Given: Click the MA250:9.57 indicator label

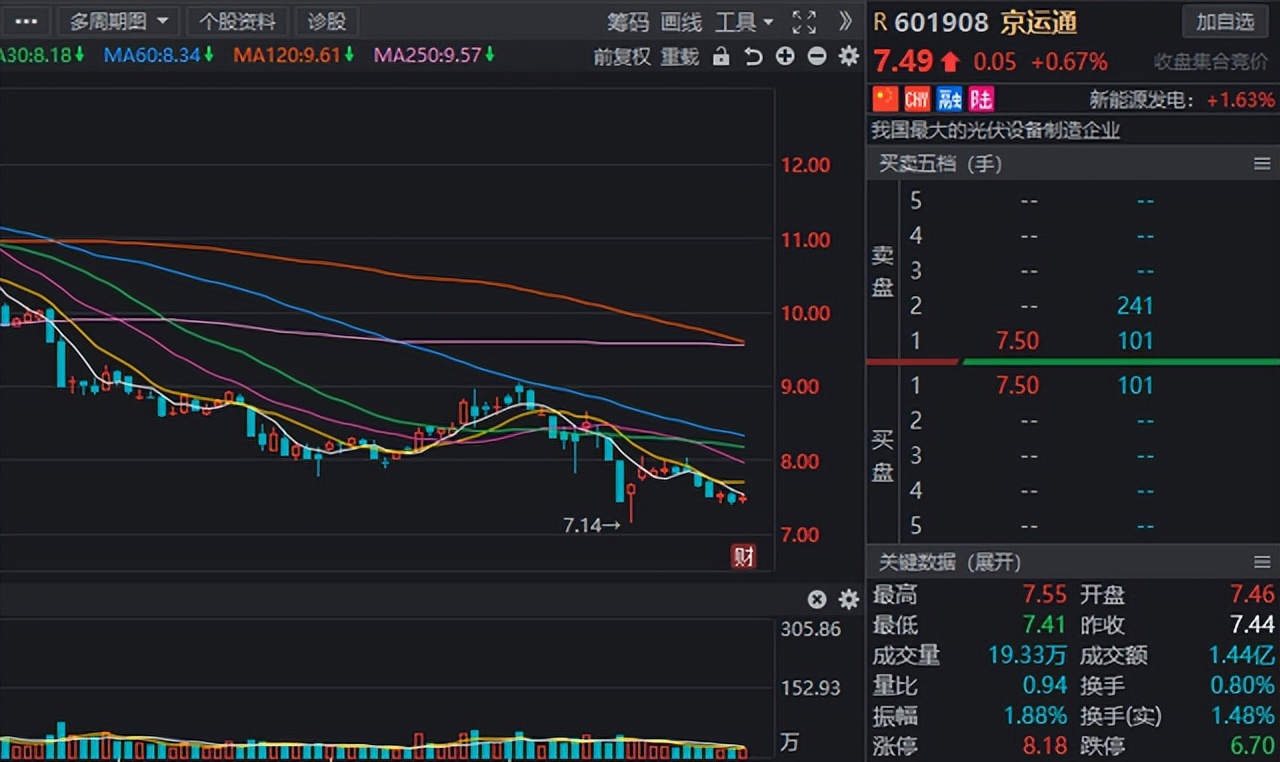Looking at the screenshot, I should click(434, 55).
